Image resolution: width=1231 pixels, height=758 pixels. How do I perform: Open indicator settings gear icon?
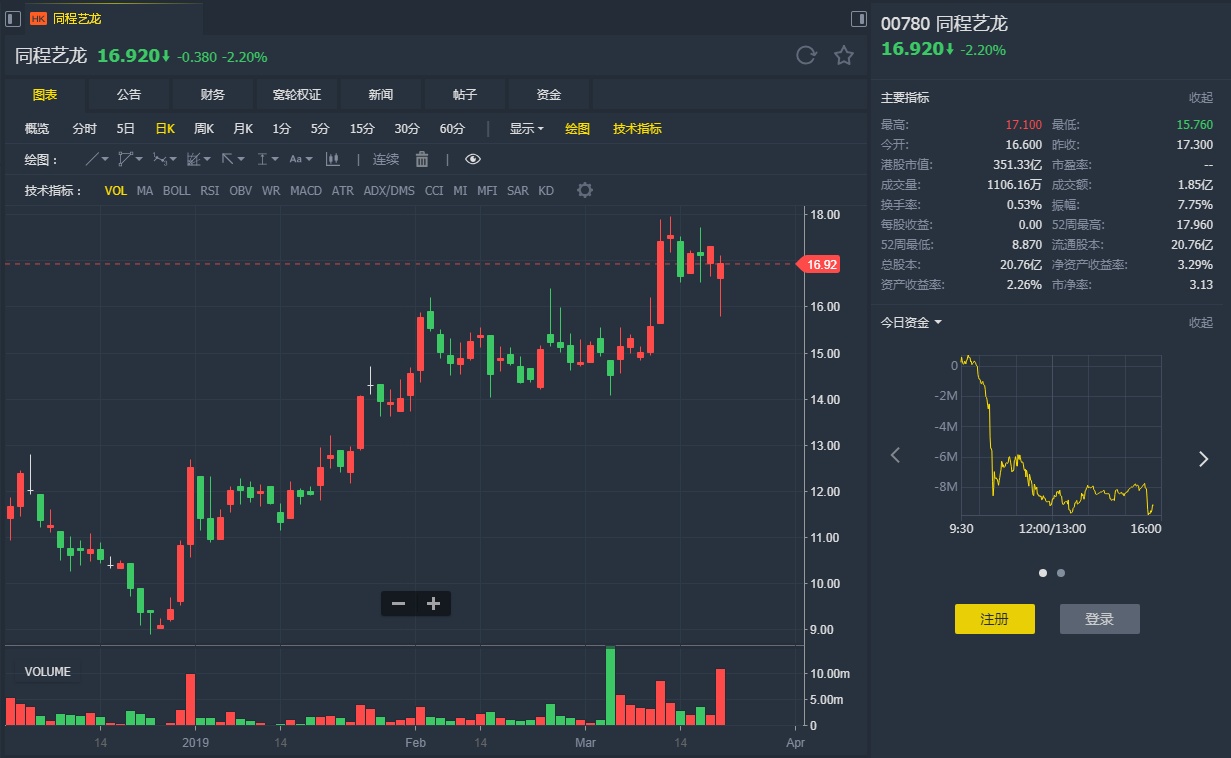pyautogui.click(x=585, y=190)
